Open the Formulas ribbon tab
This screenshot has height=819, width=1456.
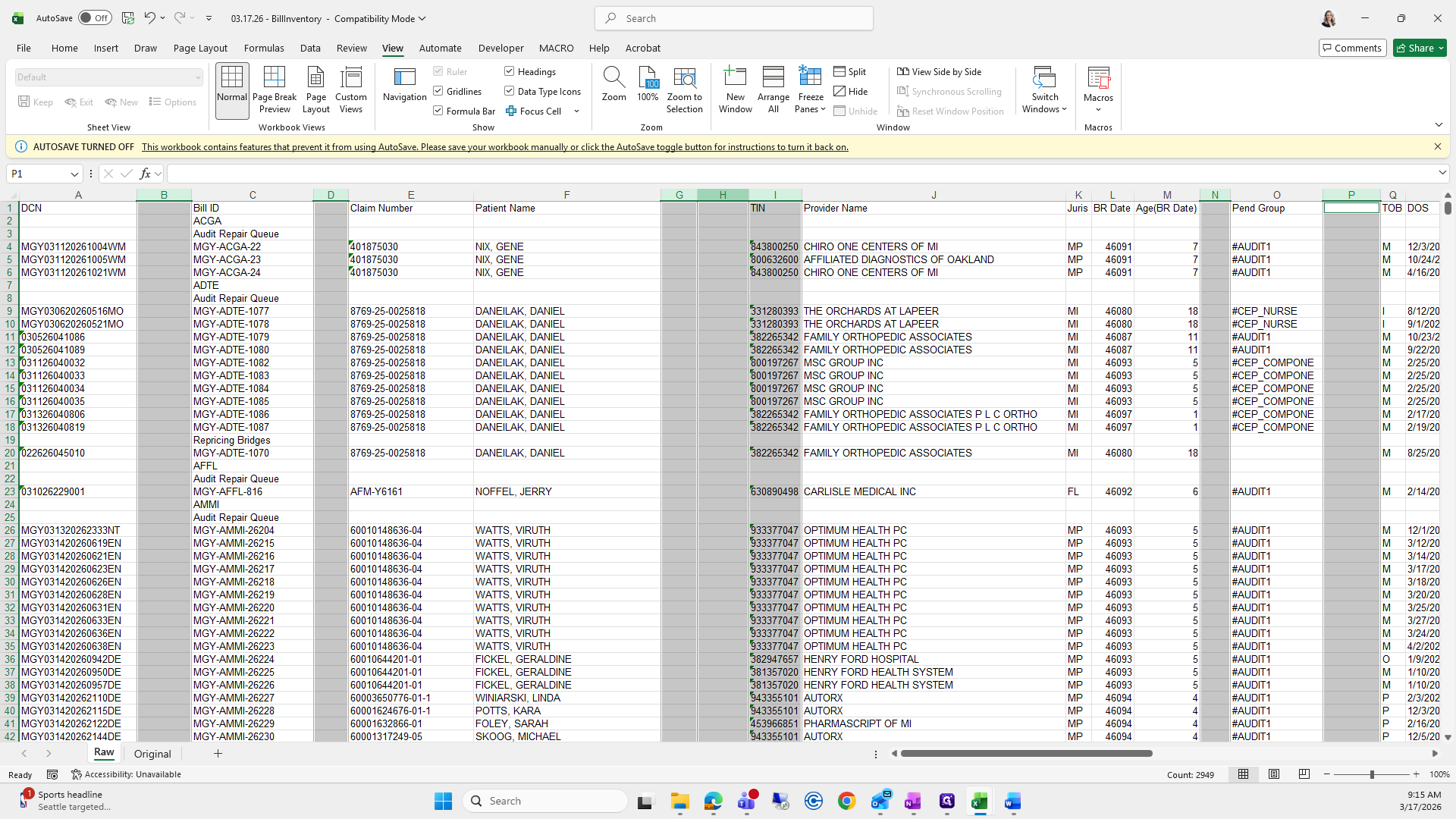pyautogui.click(x=264, y=48)
